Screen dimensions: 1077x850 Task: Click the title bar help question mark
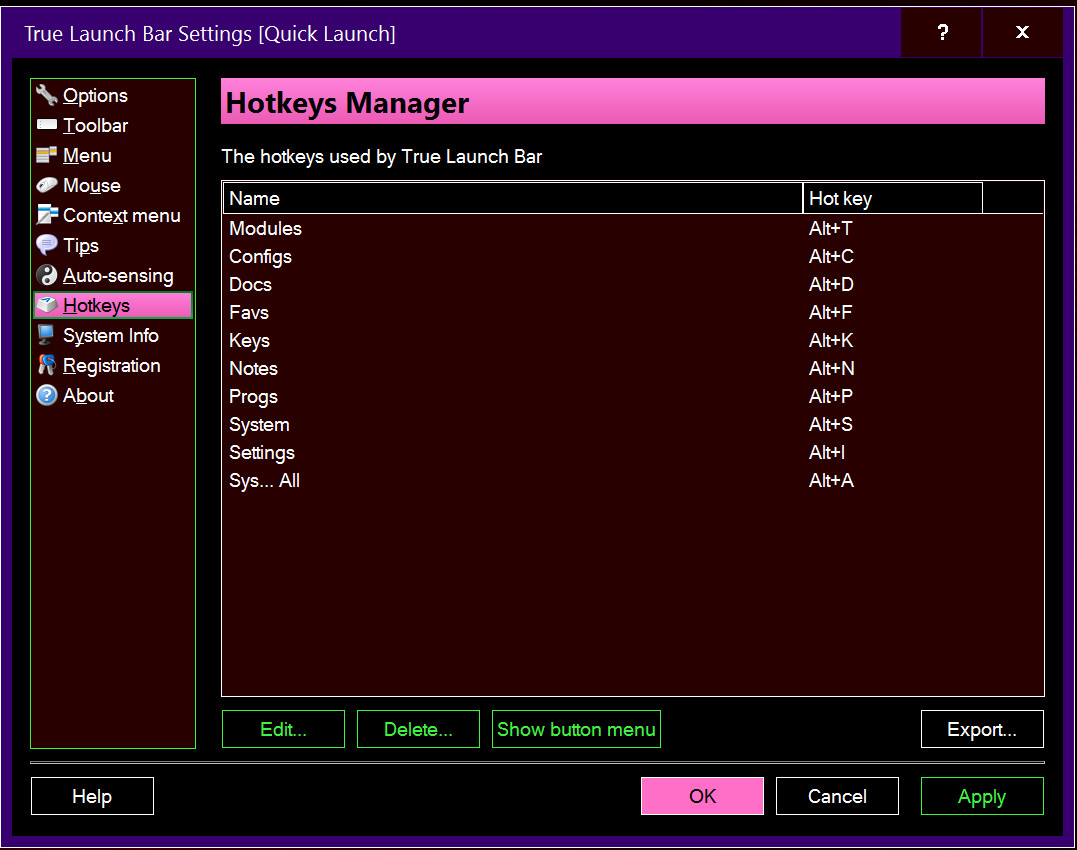tap(942, 32)
